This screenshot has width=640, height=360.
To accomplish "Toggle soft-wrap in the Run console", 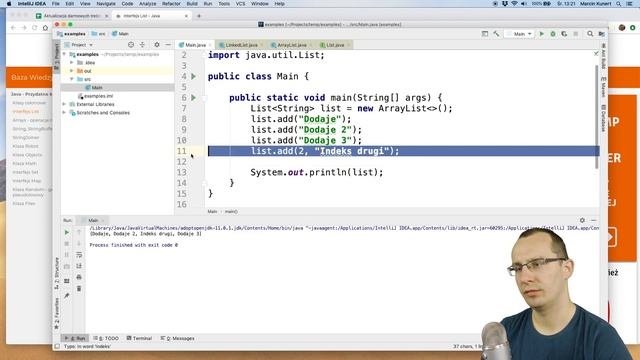I will tap(79, 255).
